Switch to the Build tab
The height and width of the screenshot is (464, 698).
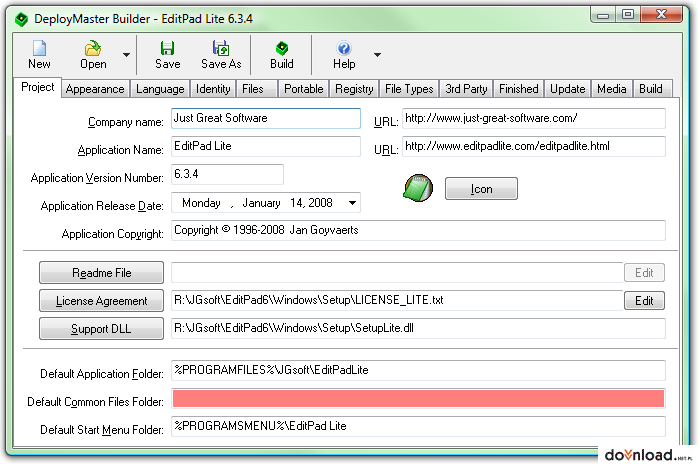tap(651, 89)
